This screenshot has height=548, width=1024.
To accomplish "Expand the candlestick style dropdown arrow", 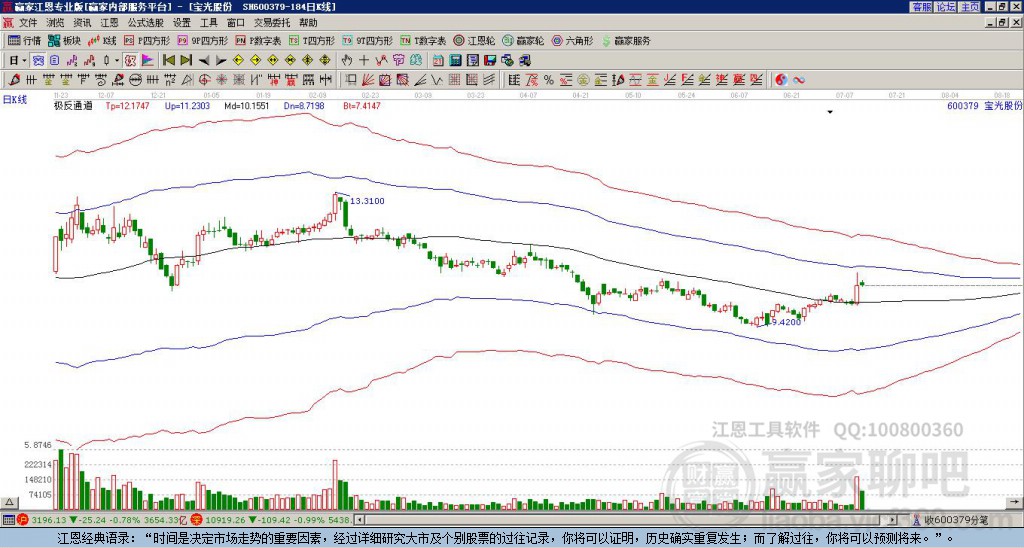I will pos(118,61).
